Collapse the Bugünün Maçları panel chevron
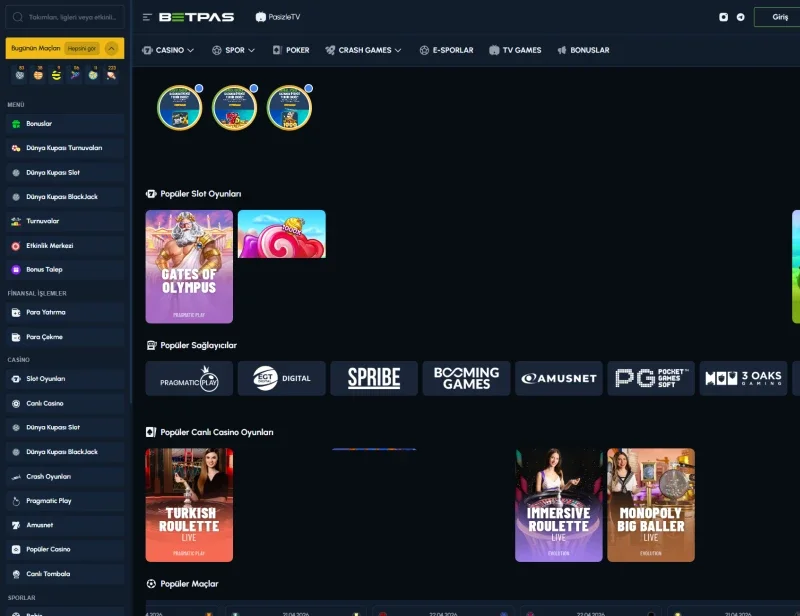 (x=111, y=48)
